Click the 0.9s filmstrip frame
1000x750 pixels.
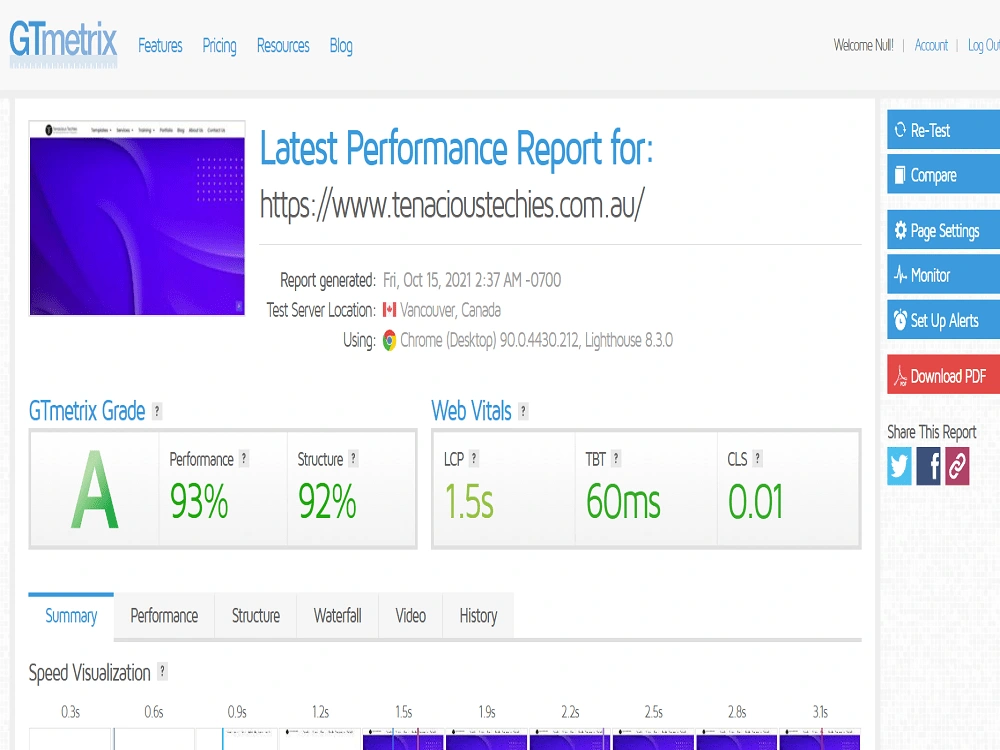tap(237, 739)
